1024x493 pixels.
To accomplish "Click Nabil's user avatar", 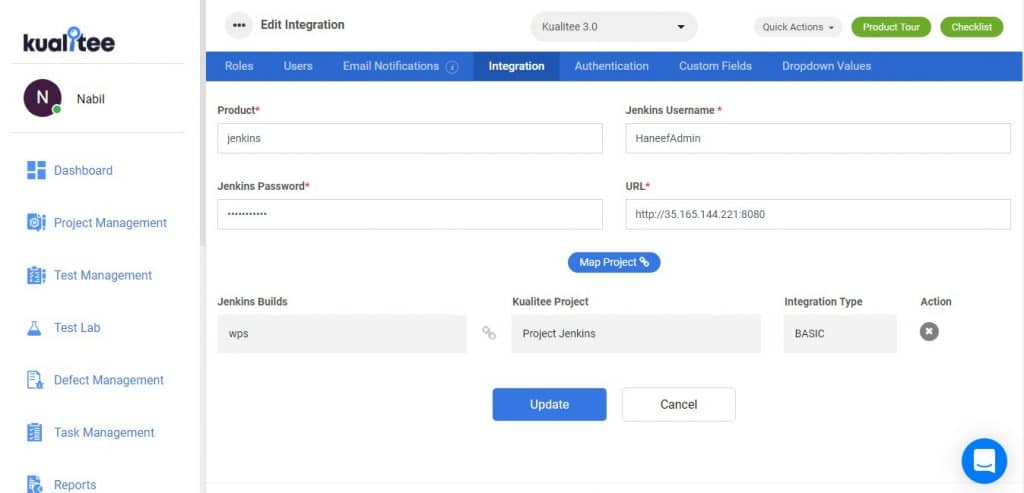I will [x=42, y=98].
